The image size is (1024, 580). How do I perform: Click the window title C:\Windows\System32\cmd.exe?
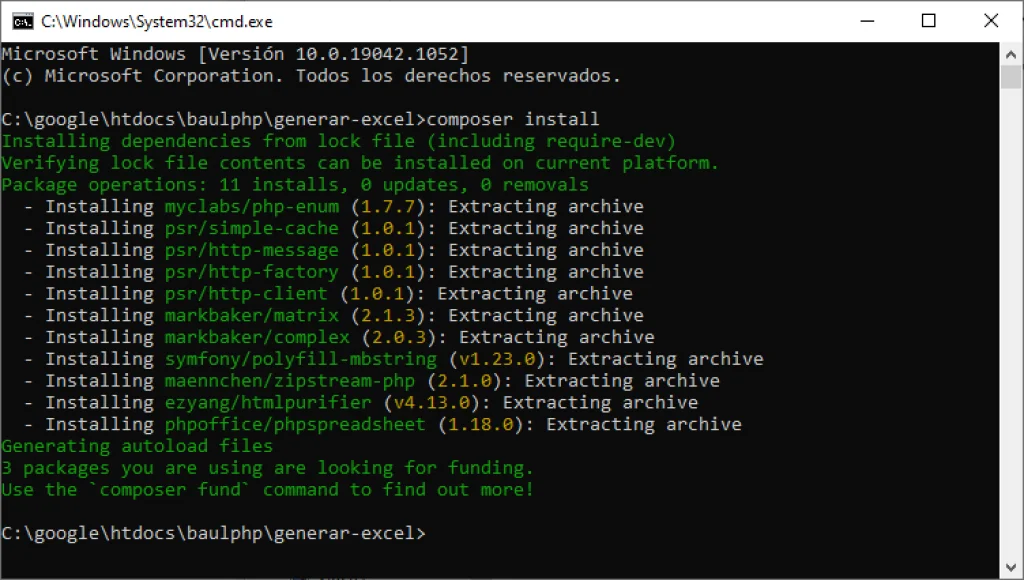pos(157,22)
